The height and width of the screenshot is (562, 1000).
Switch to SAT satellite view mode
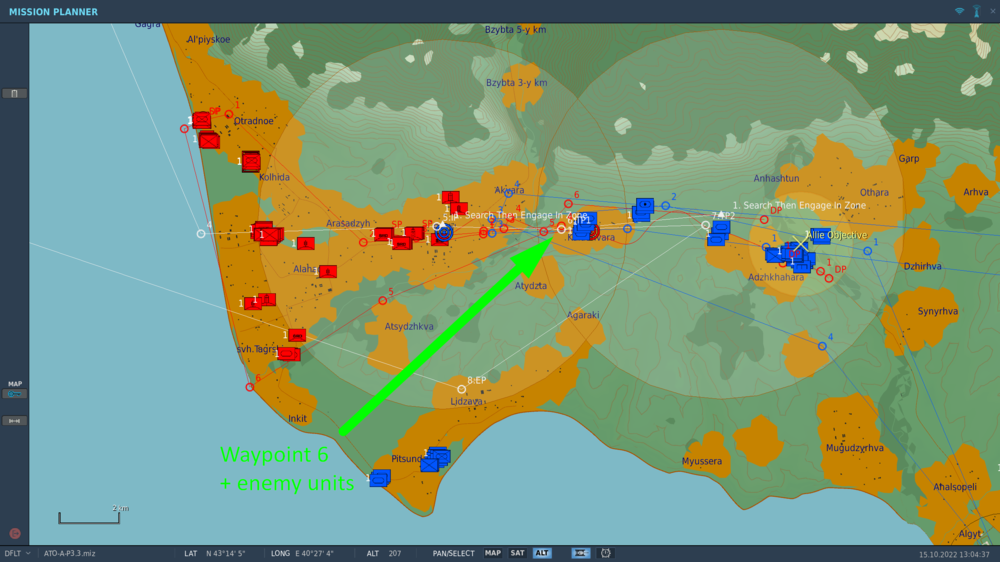(517, 553)
